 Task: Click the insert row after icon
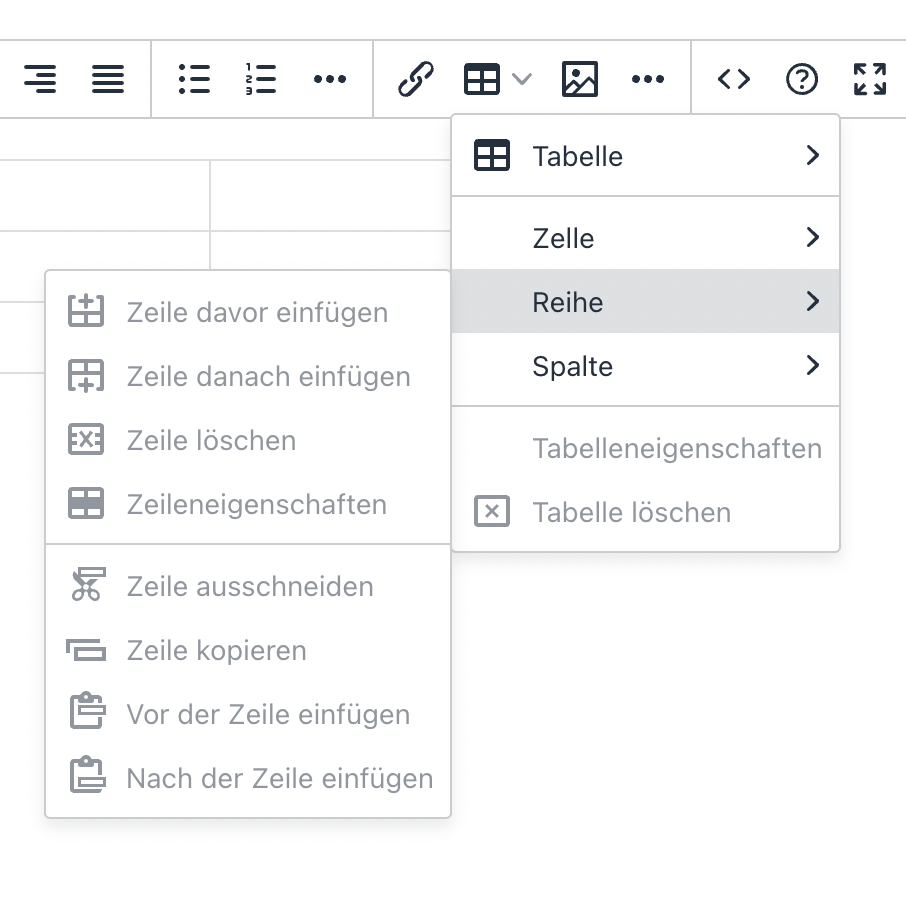pos(86,376)
